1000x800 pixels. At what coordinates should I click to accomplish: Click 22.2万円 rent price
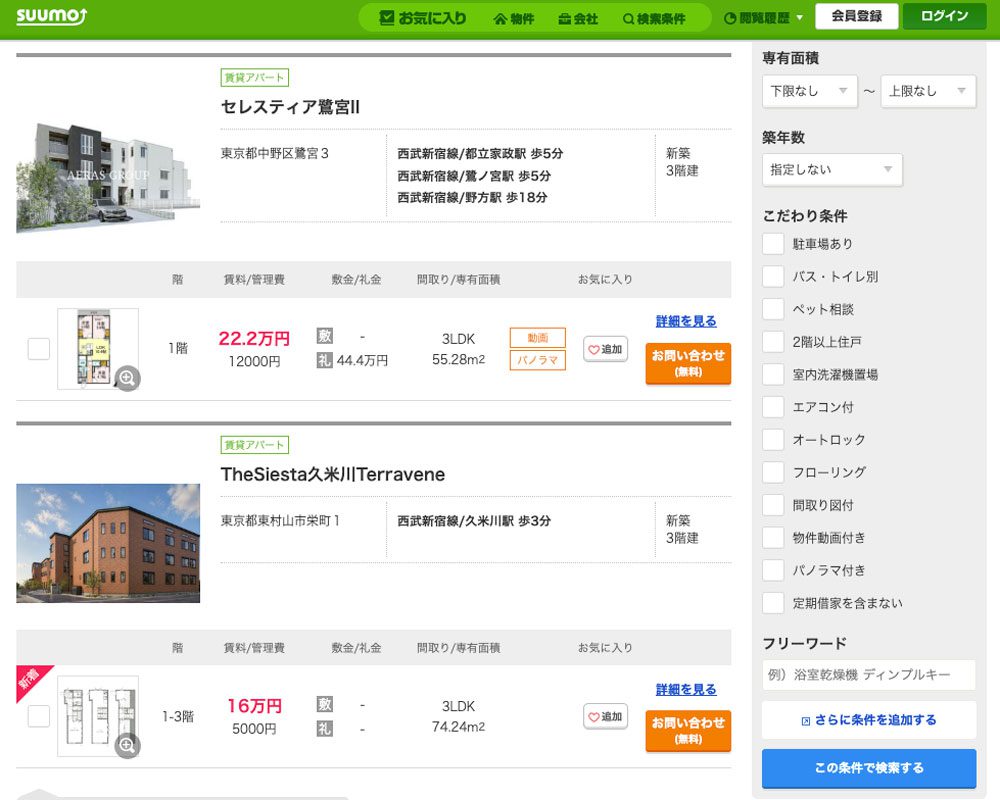254,338
